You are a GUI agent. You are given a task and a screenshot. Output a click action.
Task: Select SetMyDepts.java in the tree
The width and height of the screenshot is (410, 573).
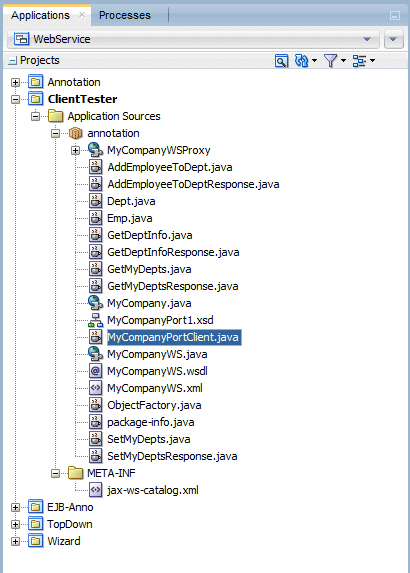(x=149, y=439)
